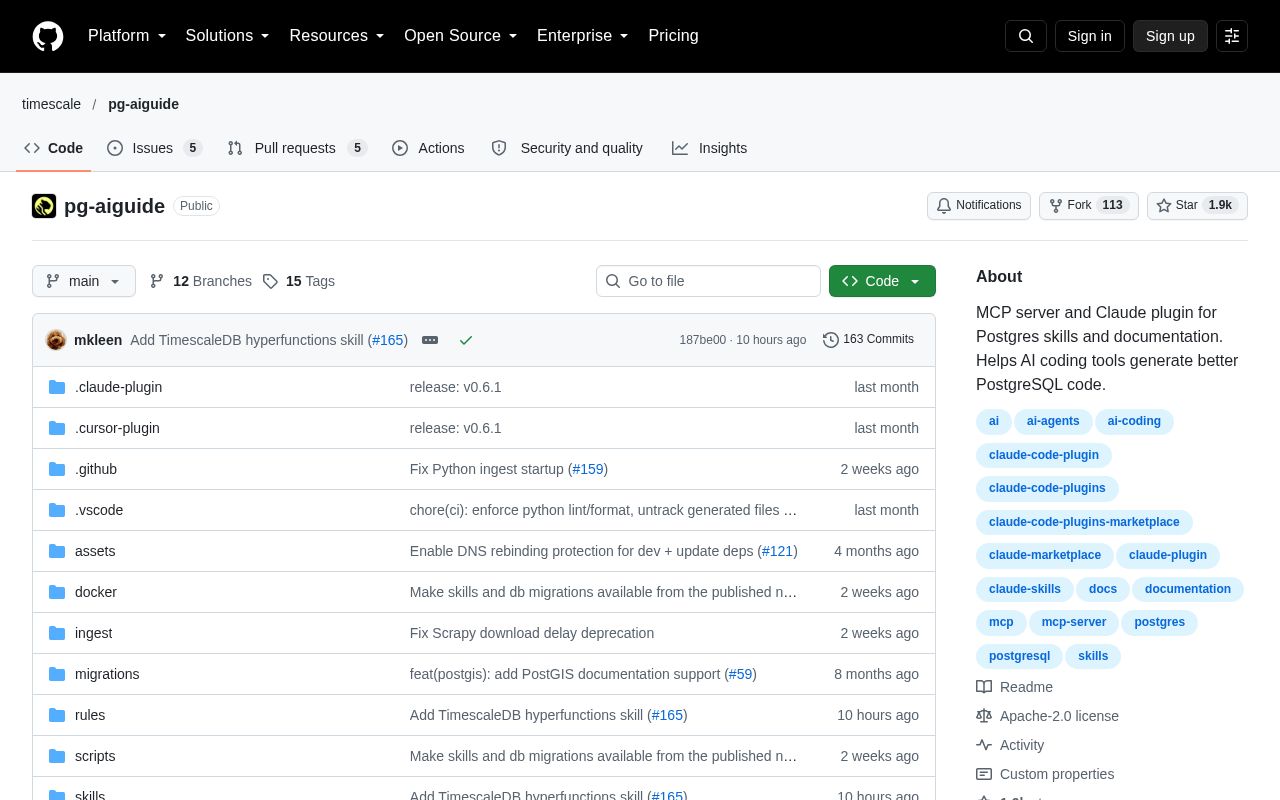Expand the Resources menu
The width and height of the screenshot is (1280, 800).
[337, 36]
